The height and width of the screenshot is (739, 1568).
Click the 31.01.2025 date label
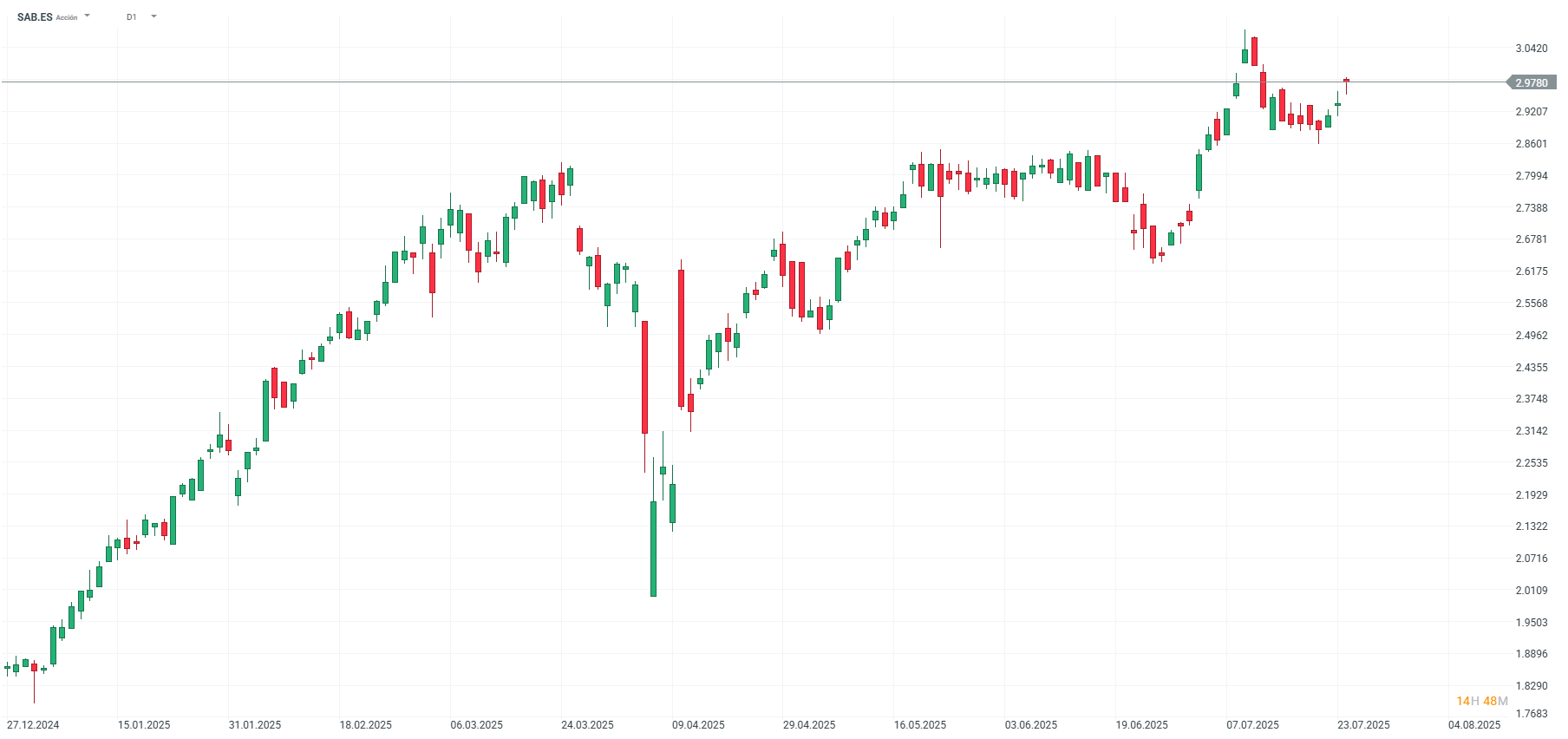(x=255, y=725)
